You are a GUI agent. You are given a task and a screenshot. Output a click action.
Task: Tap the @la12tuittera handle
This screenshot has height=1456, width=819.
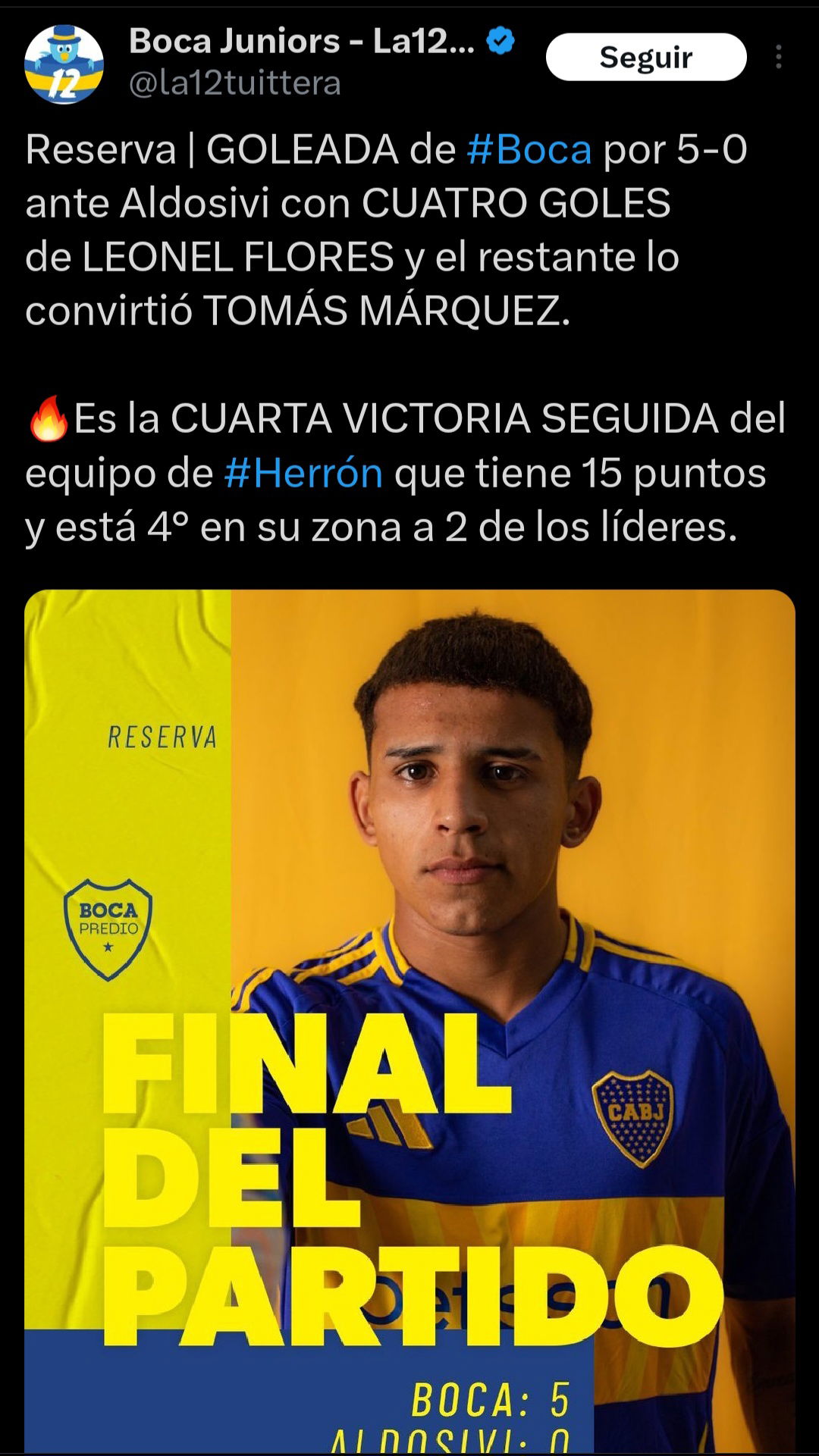(x=235, y=83)
